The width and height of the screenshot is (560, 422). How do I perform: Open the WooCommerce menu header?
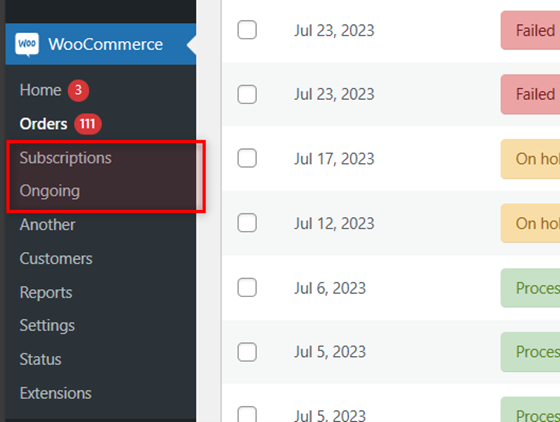tap(101, 44)
